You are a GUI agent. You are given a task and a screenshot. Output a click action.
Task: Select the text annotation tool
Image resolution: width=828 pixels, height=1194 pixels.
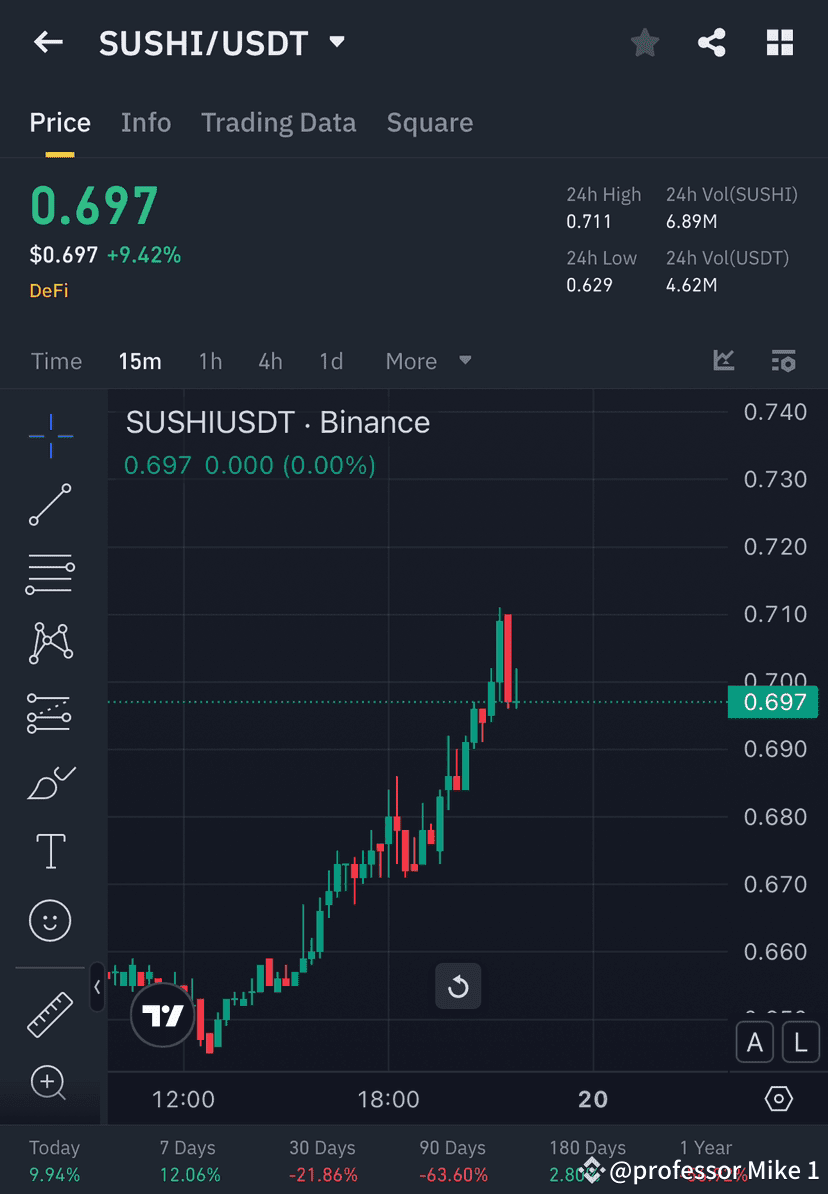pyautogui.click(x=50, y=851)
